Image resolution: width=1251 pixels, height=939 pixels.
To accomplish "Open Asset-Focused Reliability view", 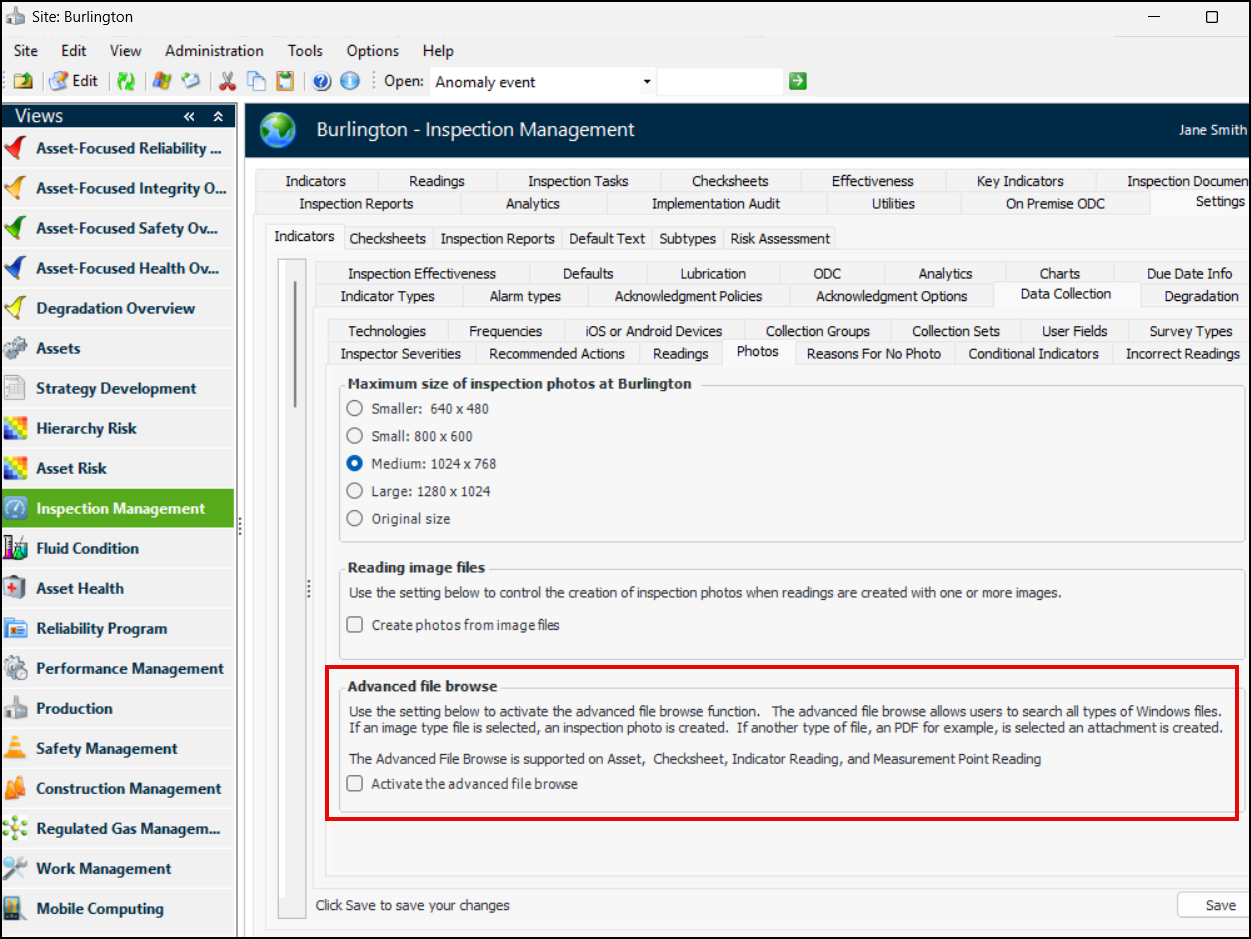I will (x=118, y=148).
